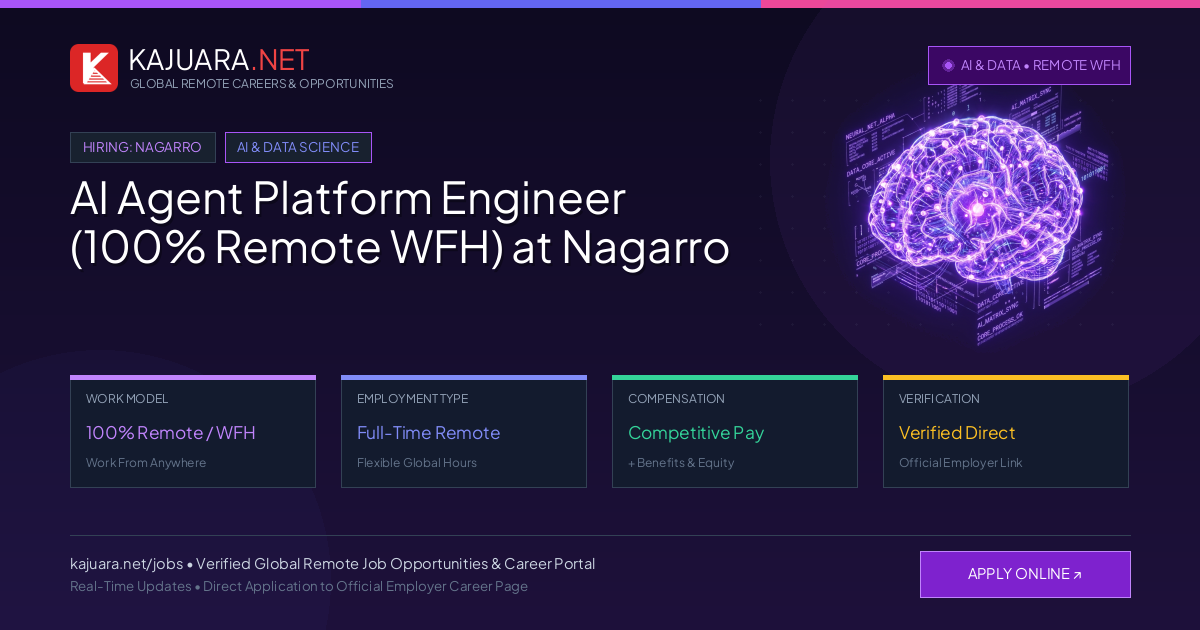Click the kajuara.net/jobs link text
The image size is (1200, 630).
pos(127,564)
